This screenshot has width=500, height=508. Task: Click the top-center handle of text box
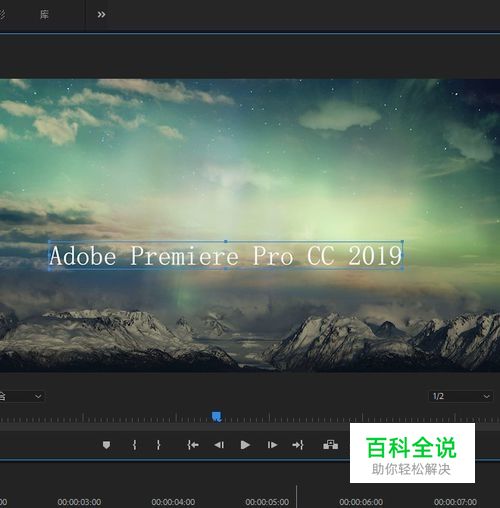226,241
